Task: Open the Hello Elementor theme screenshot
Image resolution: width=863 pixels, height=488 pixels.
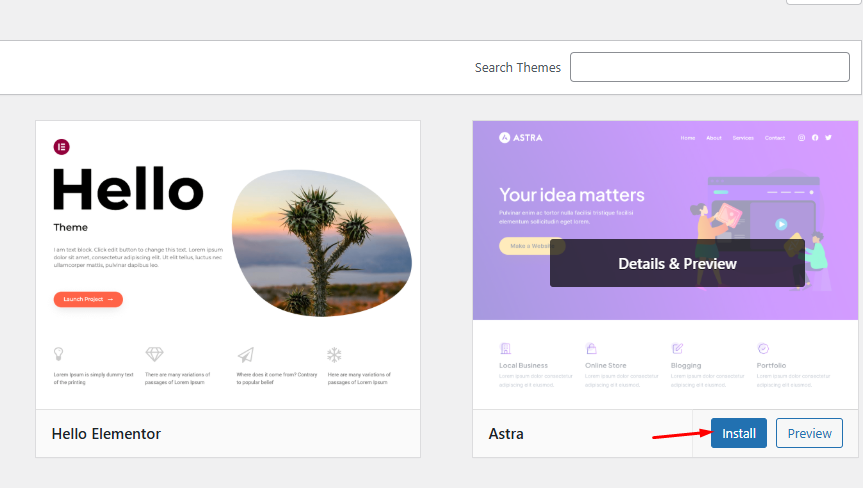Action: [x=228, y=265]
